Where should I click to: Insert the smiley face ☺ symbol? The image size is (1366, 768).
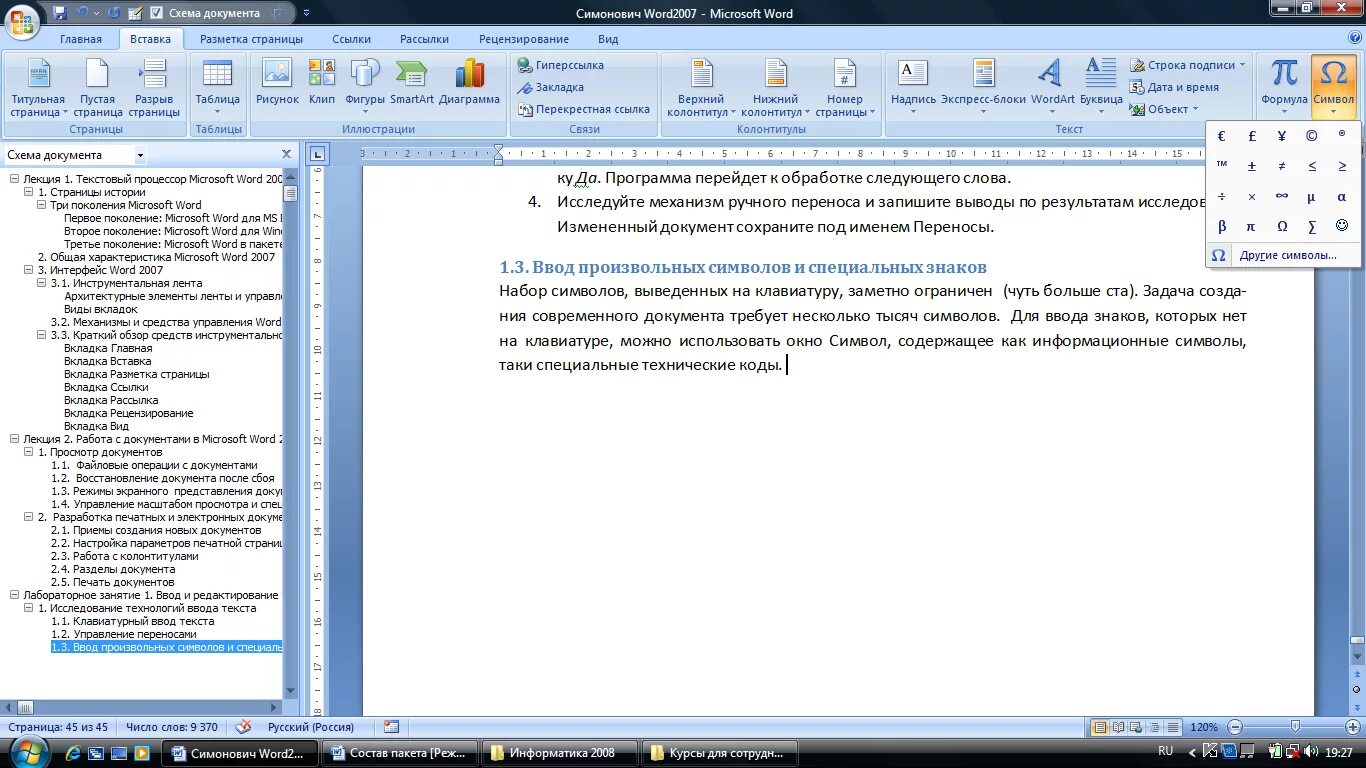1342,226
